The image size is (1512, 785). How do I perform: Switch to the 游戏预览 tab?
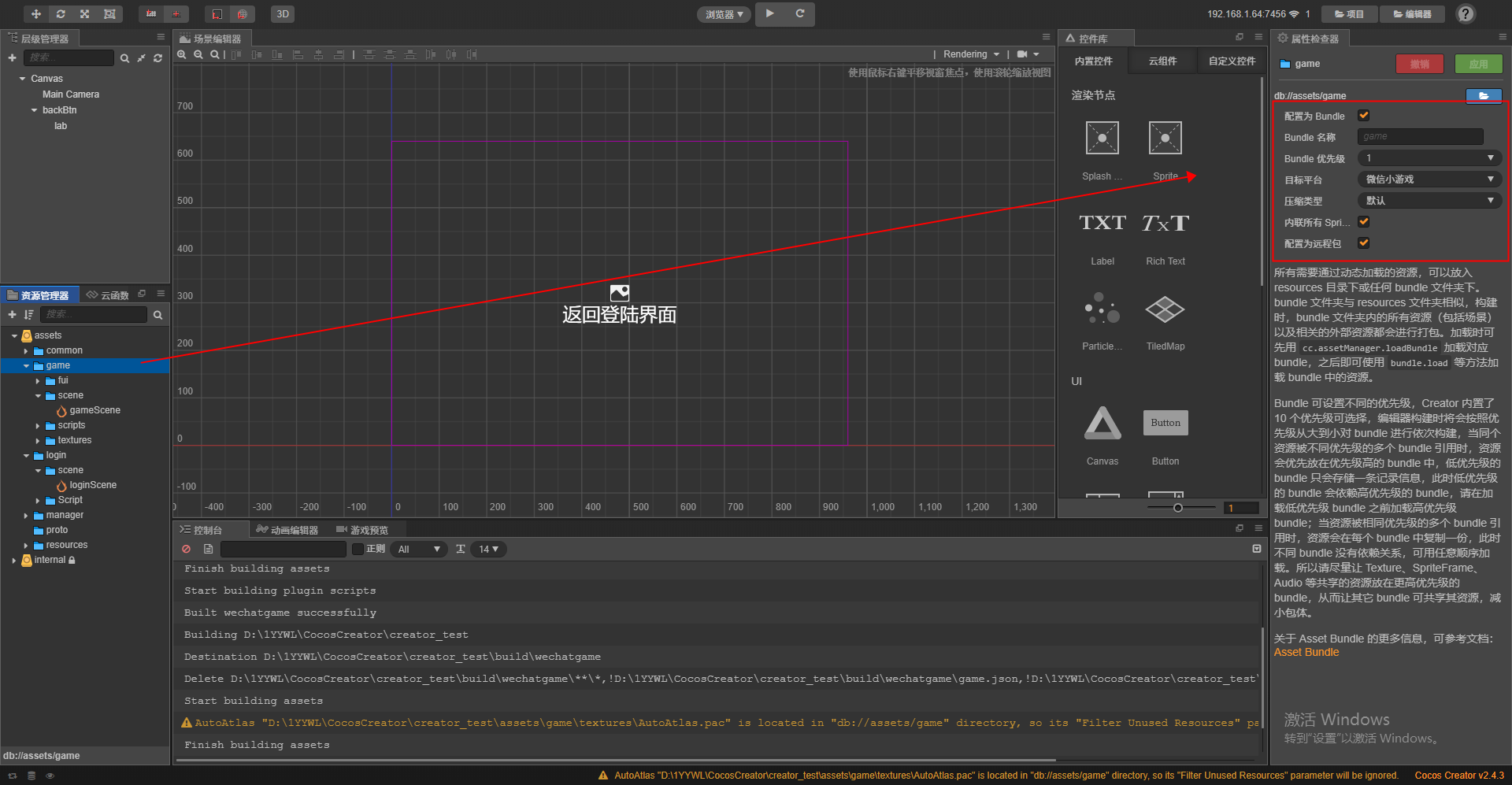(x=362, y=530)
